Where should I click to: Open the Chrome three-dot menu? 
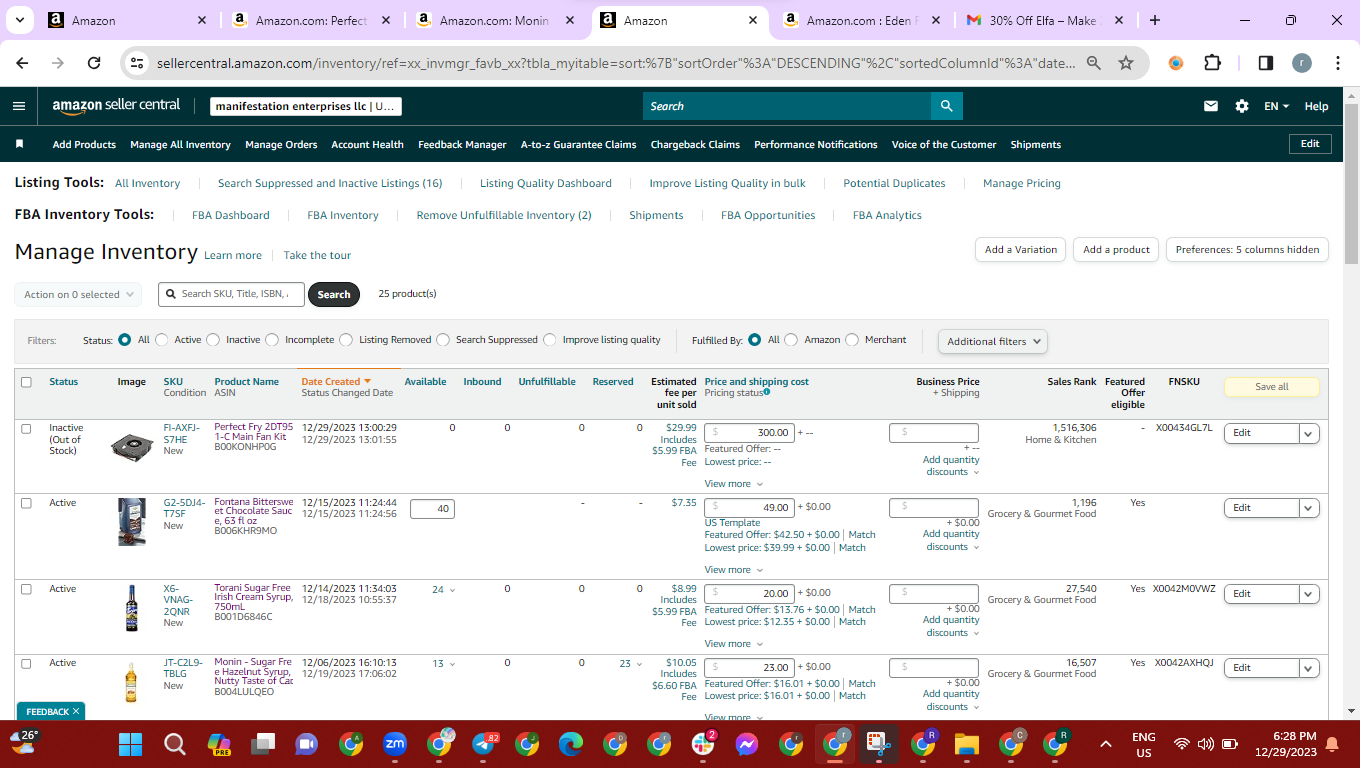1338,63
